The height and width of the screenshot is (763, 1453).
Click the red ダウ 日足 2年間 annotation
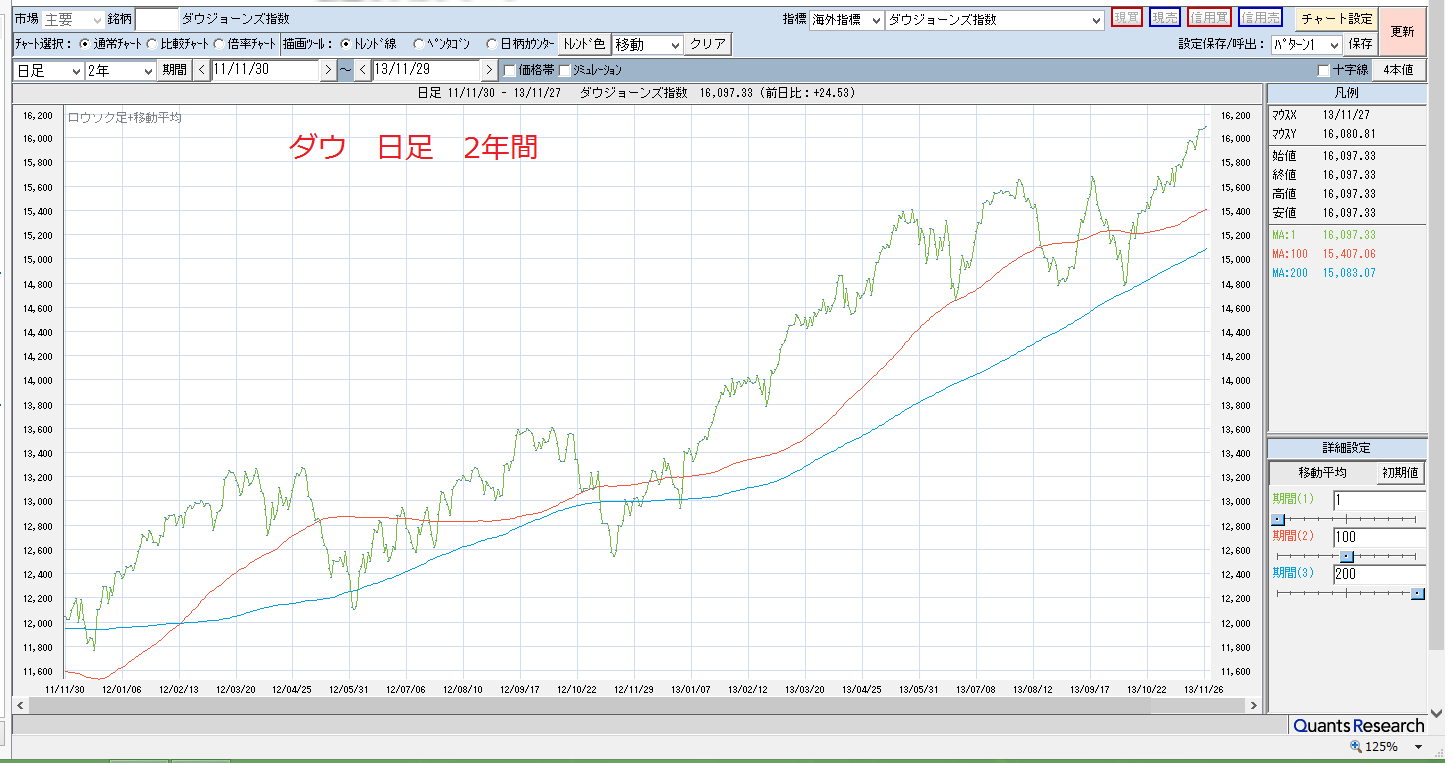click(x=413, y=147)
